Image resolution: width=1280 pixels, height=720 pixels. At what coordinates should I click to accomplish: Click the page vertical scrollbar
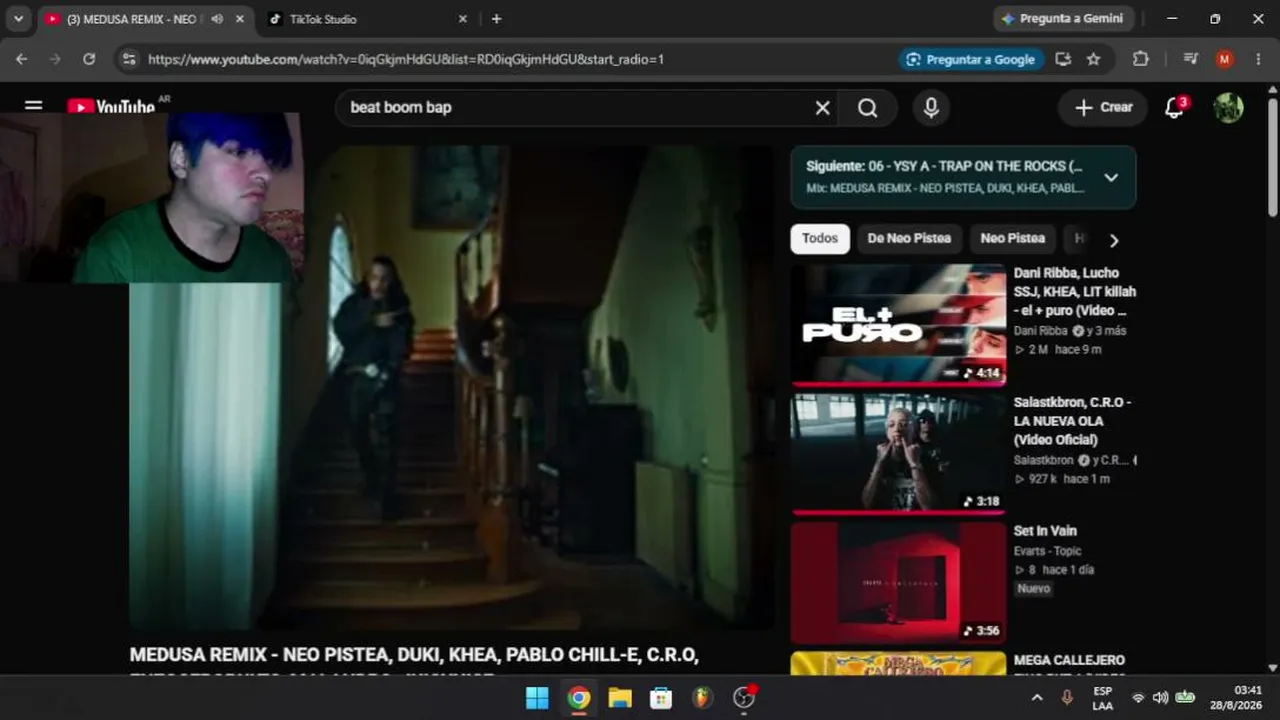(x=1272, y=155)
